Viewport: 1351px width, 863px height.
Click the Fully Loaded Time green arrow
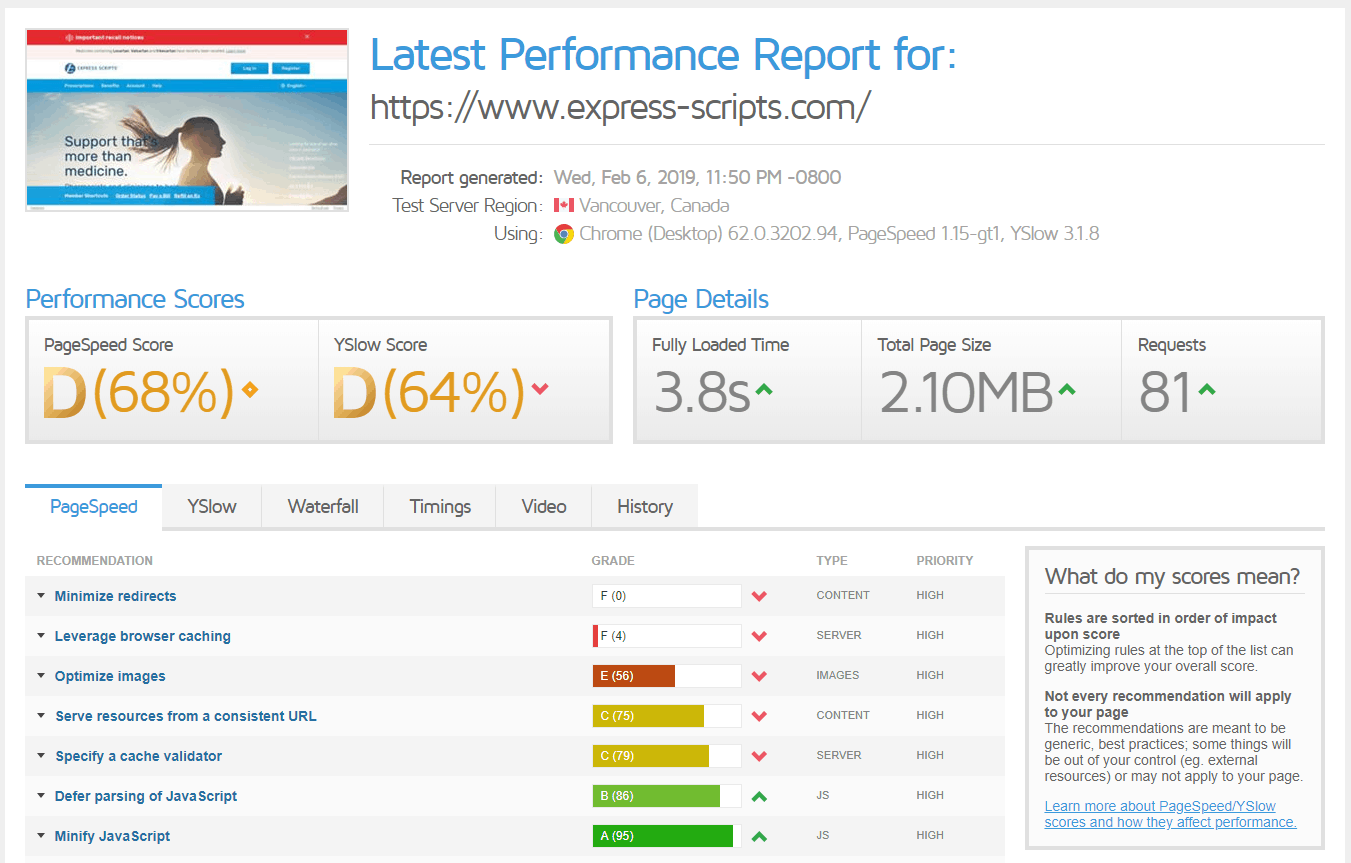pyautogui.click(x=764, y=389)
